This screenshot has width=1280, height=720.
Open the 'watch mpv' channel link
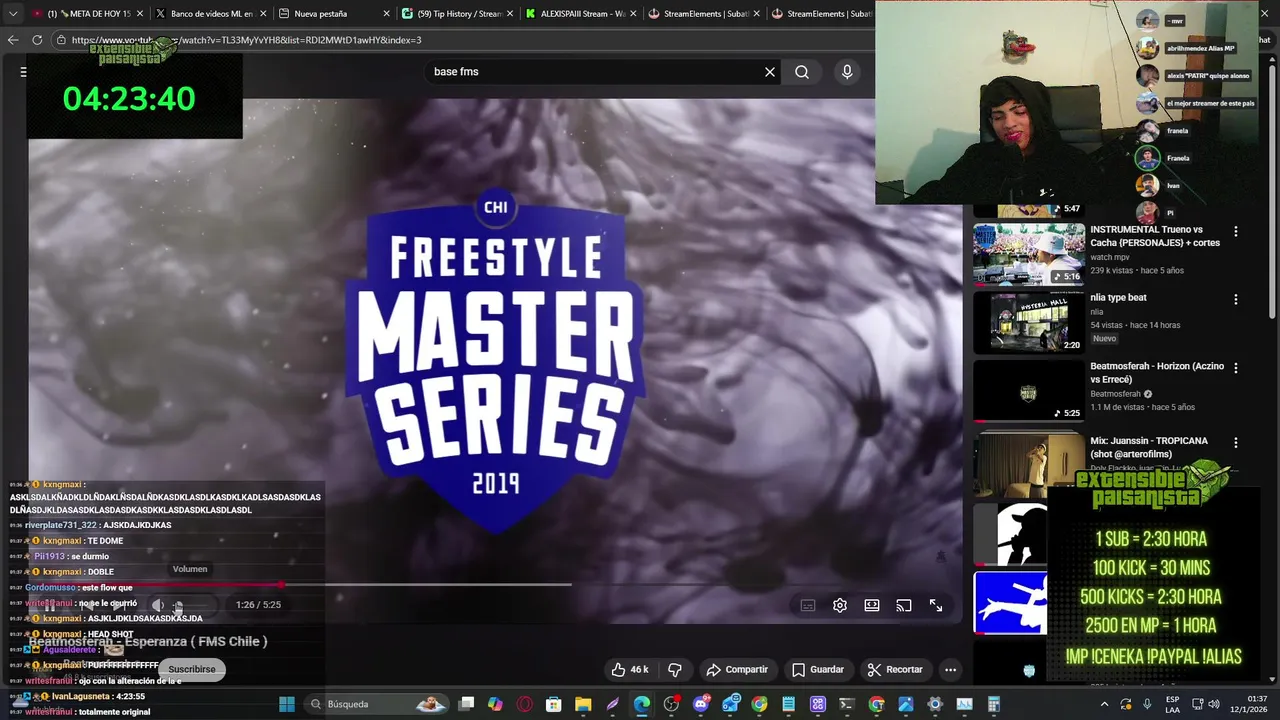click(x=1110, y=257)
